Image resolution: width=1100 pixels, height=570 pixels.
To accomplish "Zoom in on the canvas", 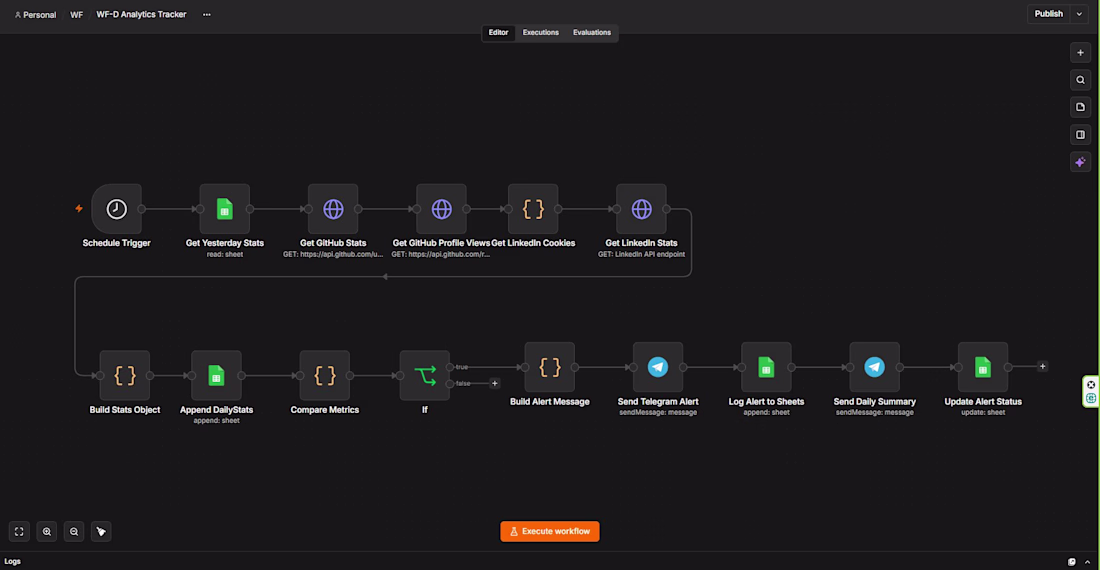I will (46, 531).
